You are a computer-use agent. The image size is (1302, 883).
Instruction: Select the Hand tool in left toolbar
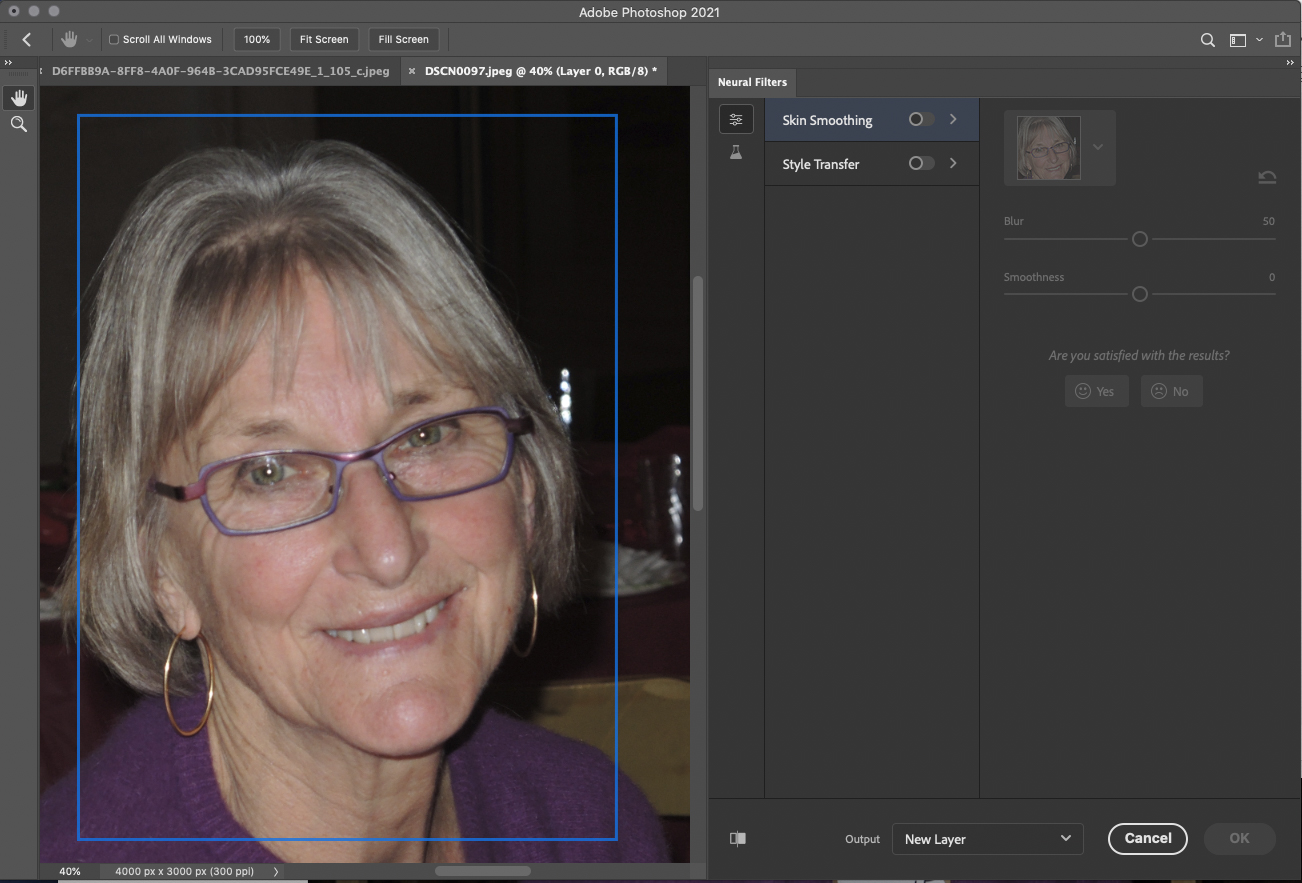click(19, 97)
